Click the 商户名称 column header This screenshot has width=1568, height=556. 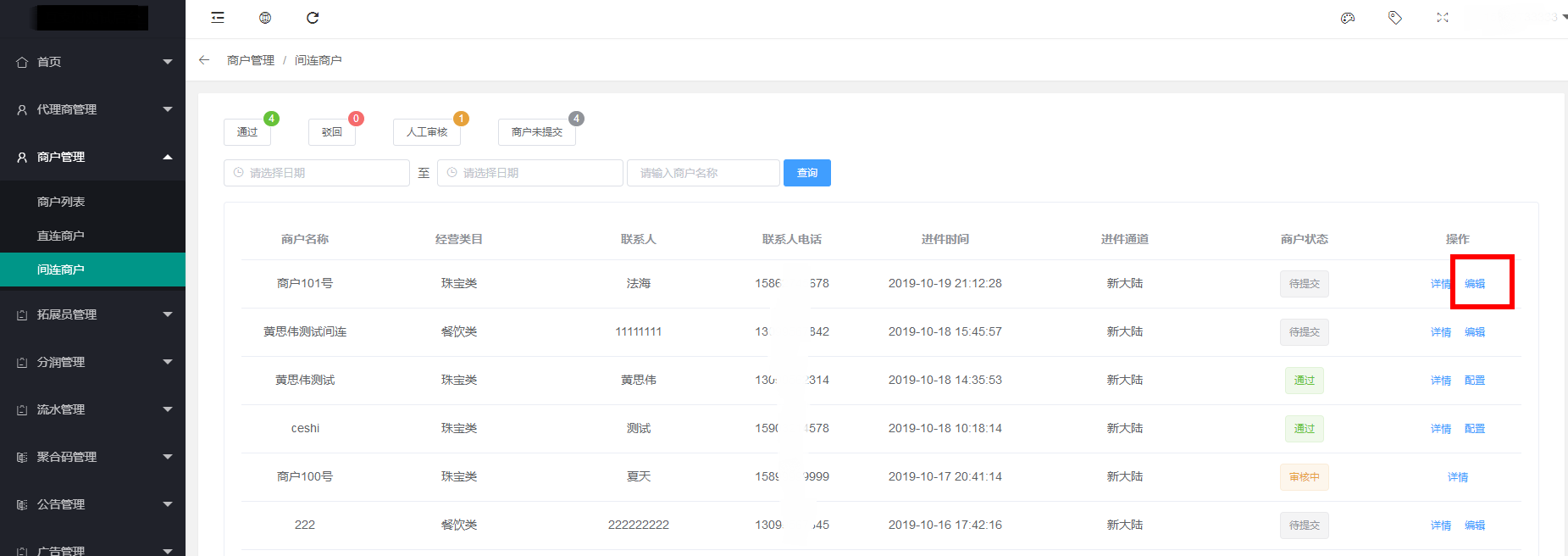pyautogui.click(x=305, y=239)
